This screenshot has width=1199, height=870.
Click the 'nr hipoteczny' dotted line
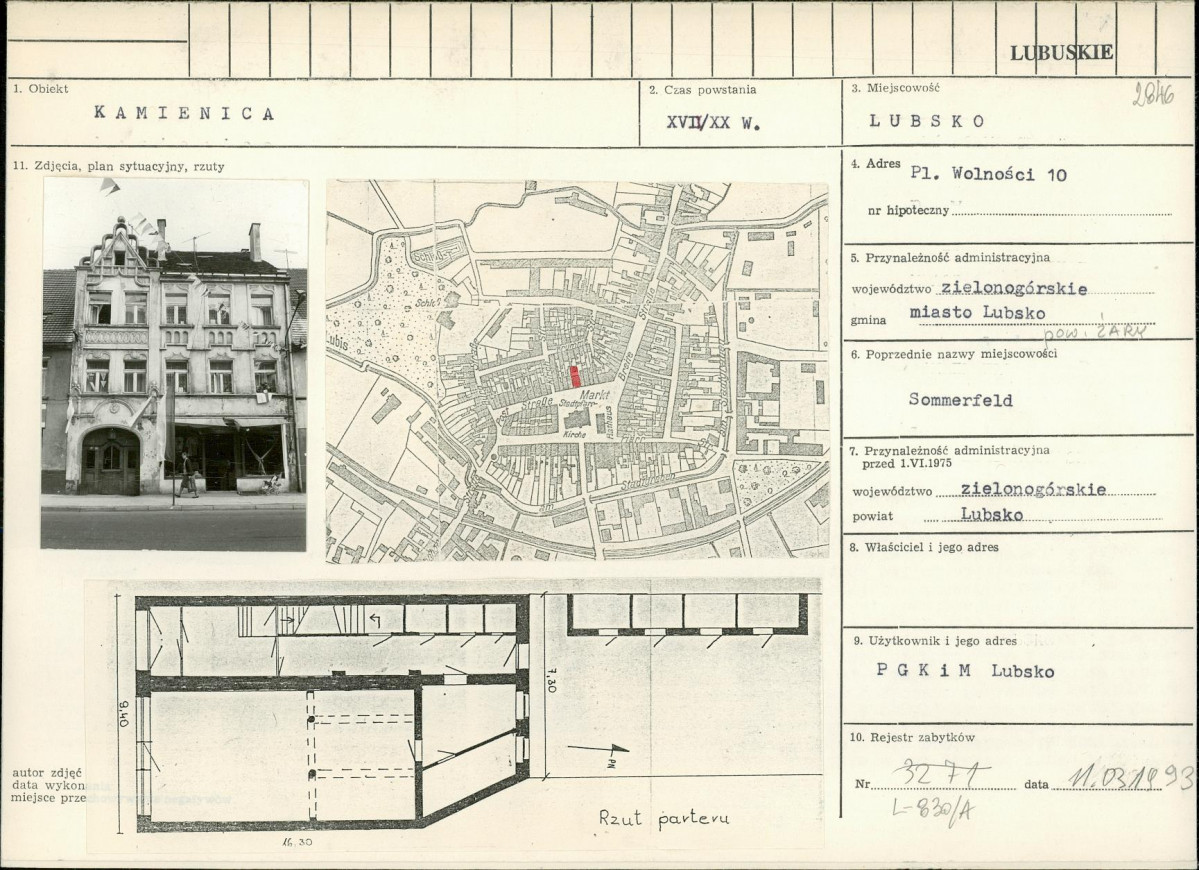pos(1061,212)
